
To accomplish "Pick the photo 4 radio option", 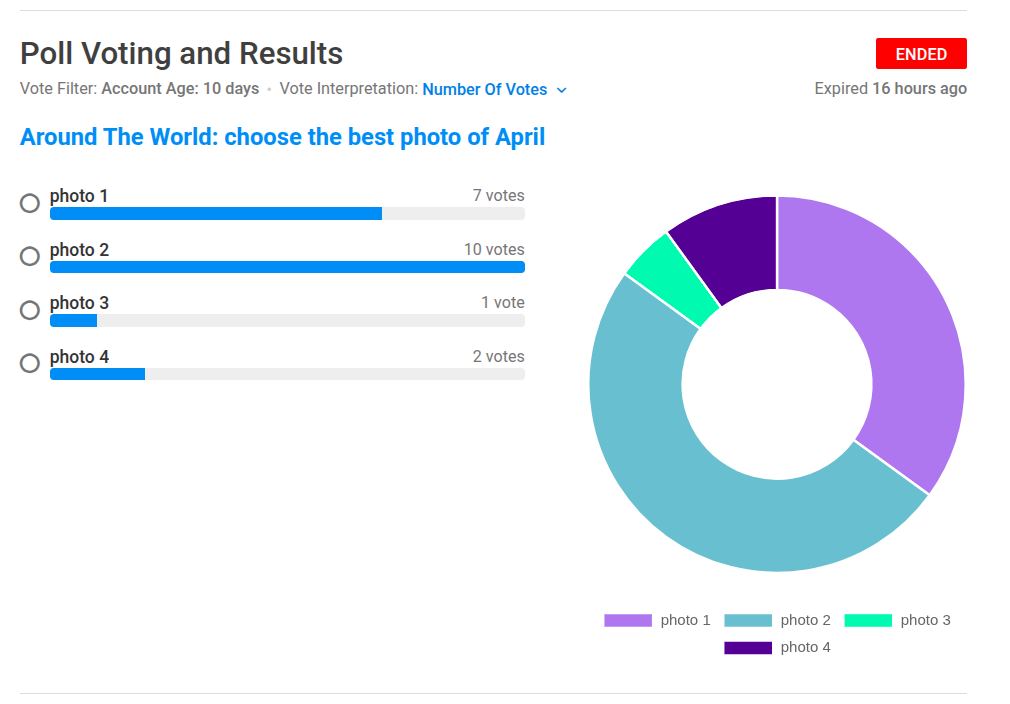I will pos(30,363).
